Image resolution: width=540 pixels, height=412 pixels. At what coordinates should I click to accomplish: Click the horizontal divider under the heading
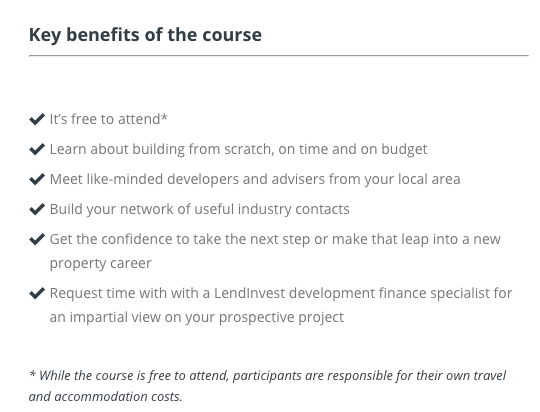coord(279,55)
